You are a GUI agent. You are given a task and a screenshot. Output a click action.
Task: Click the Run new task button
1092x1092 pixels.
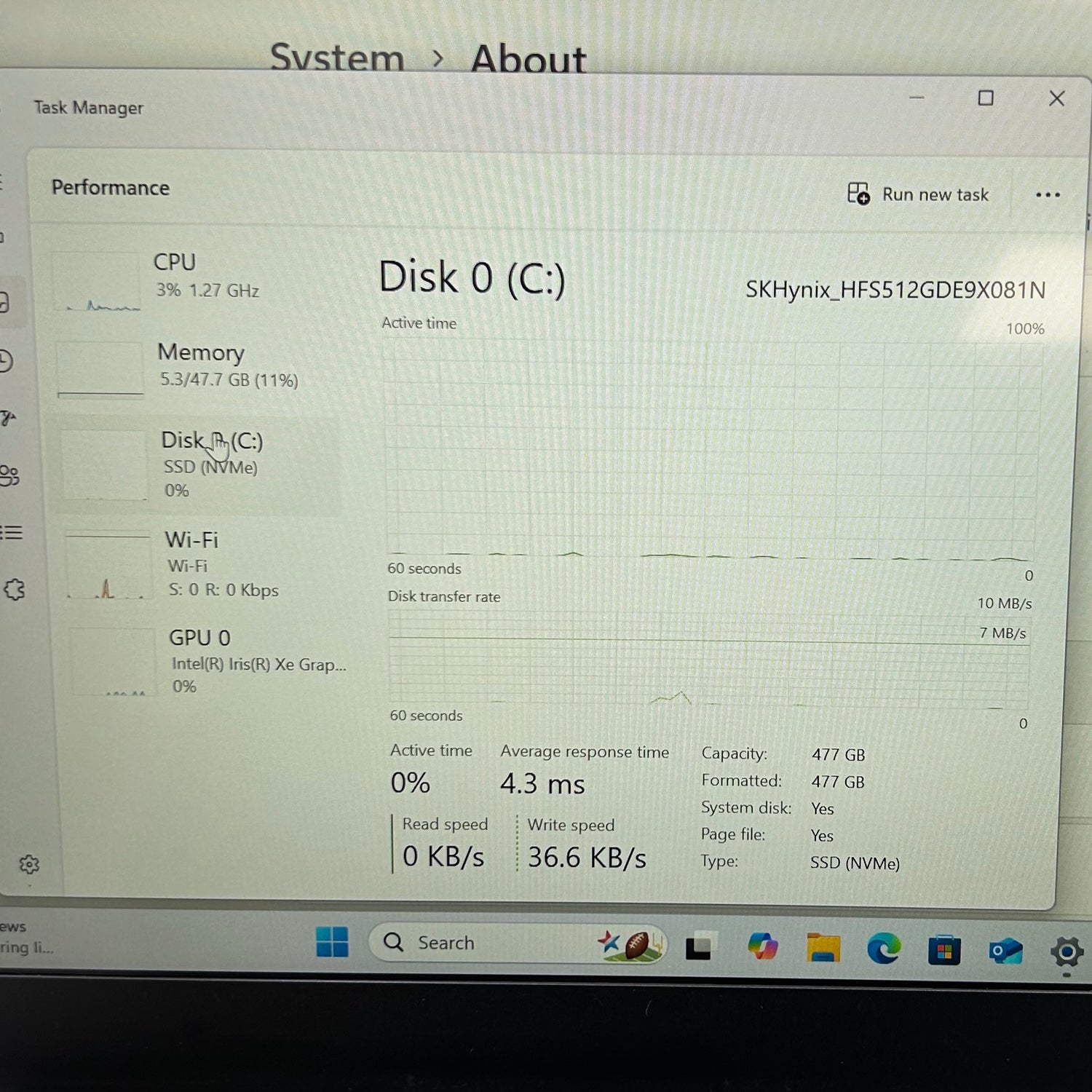pos(918,194)
